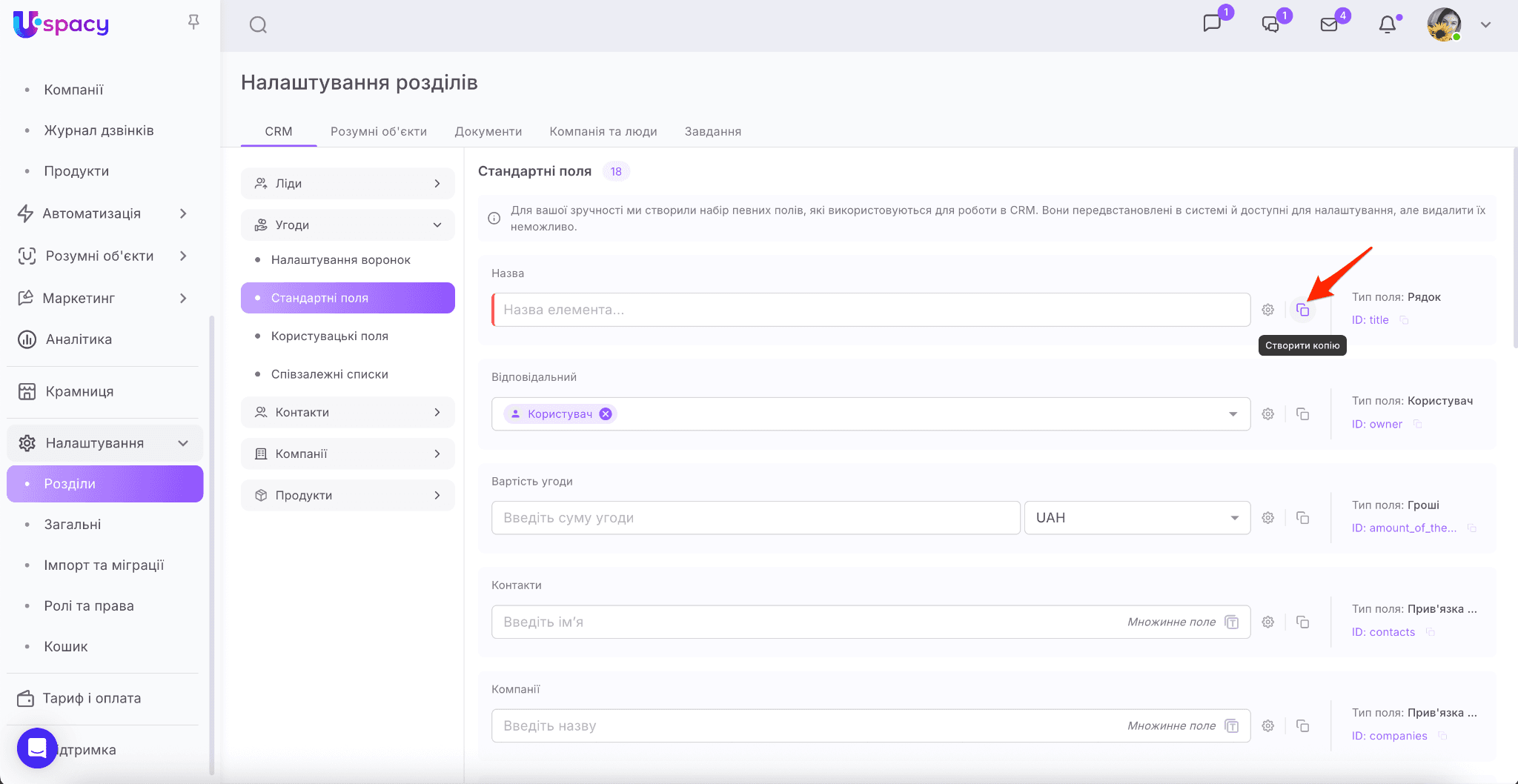Open the user profile avatar menu
Screen dimensions: 1518x784
click(1444, 25)
